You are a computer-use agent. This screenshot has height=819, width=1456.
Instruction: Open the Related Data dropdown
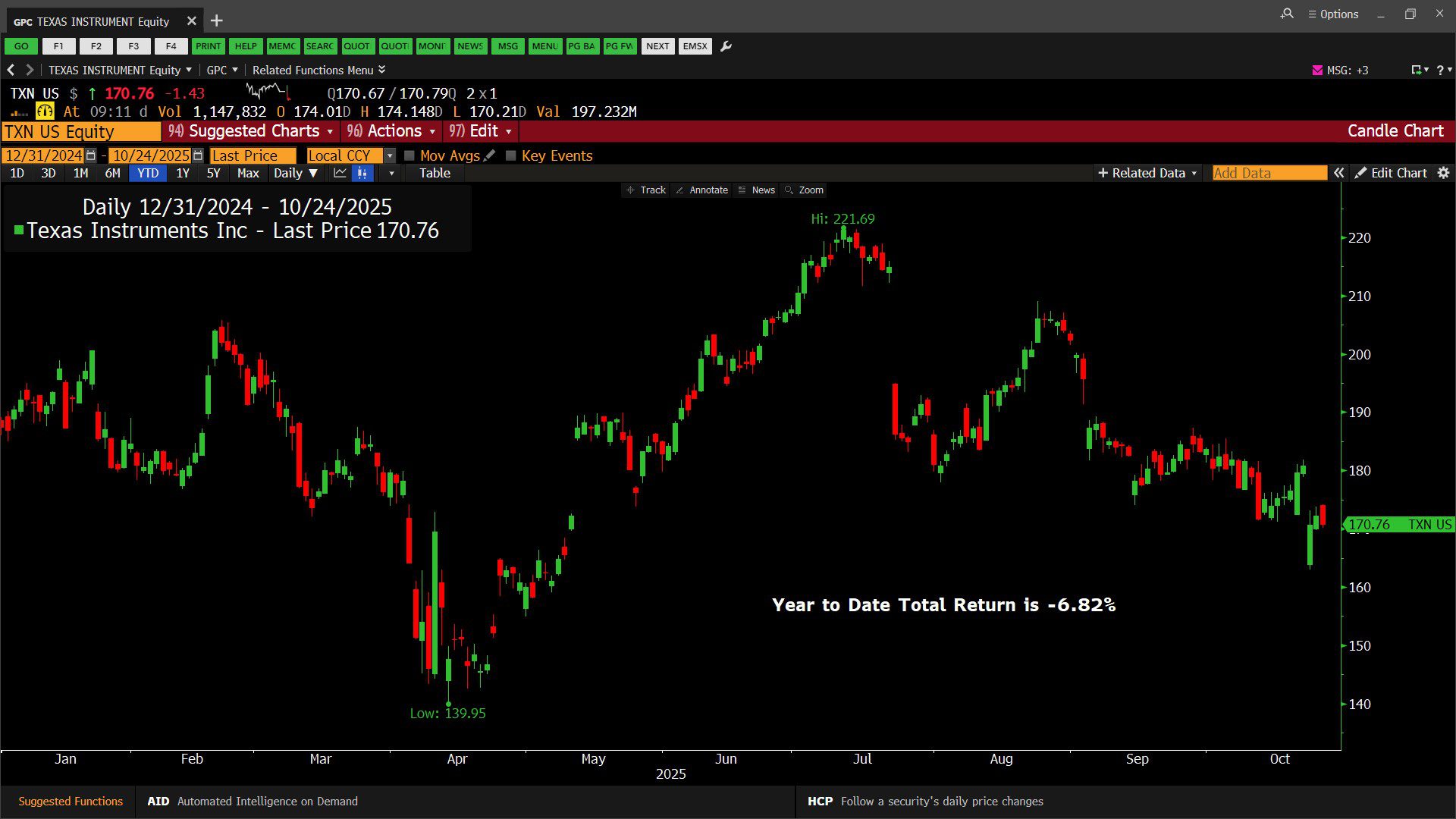click(x=1147, y=173)
